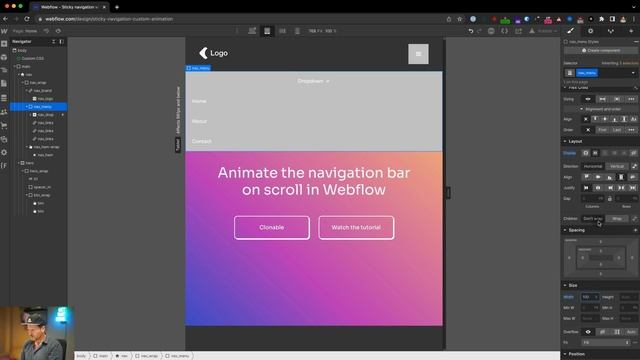Bookmark this page with star icon
Screen dimensions: 640x360
(460, 19)
